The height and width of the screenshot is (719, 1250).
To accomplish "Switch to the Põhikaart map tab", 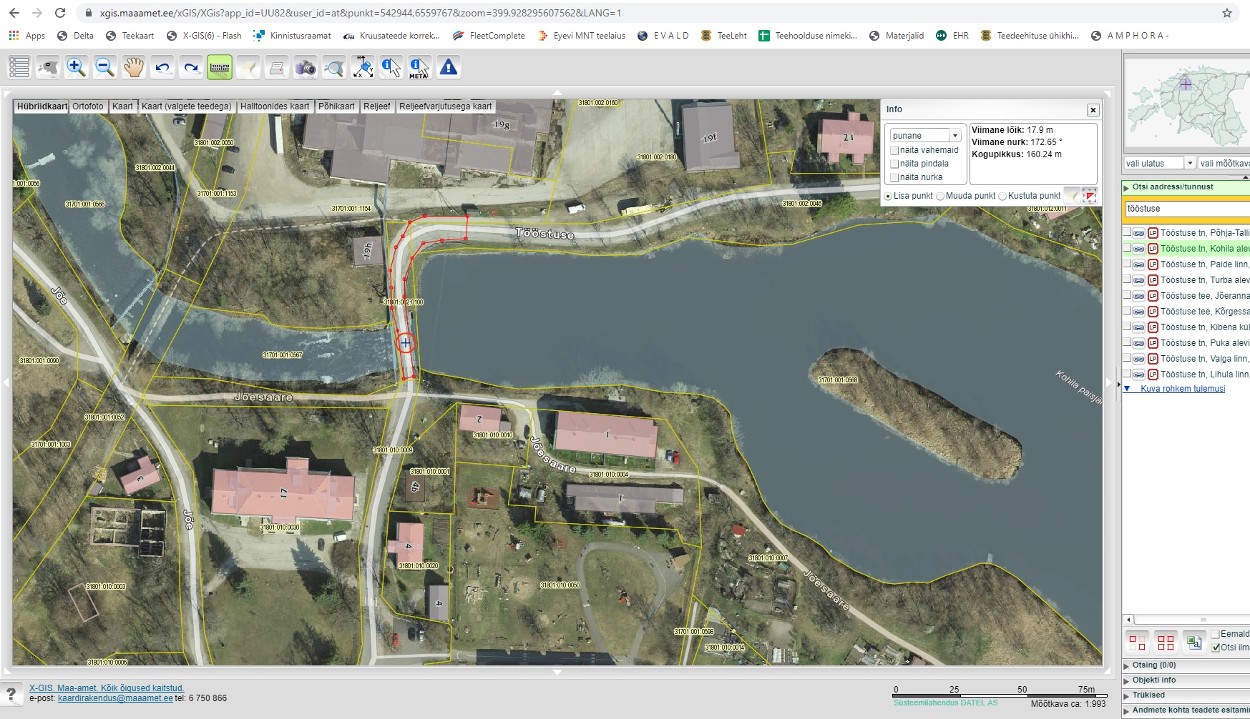I will click(336, 106).
